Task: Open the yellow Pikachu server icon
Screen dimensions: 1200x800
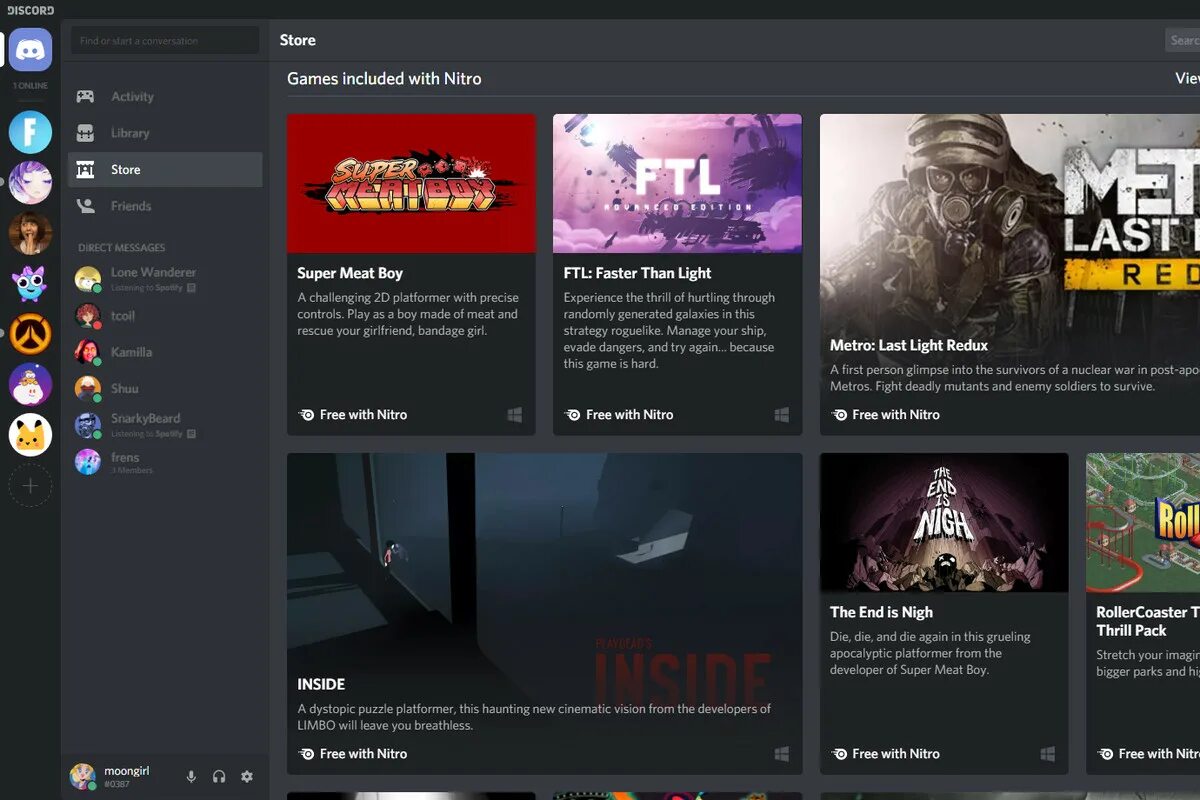Action: [x=30, y=434]
